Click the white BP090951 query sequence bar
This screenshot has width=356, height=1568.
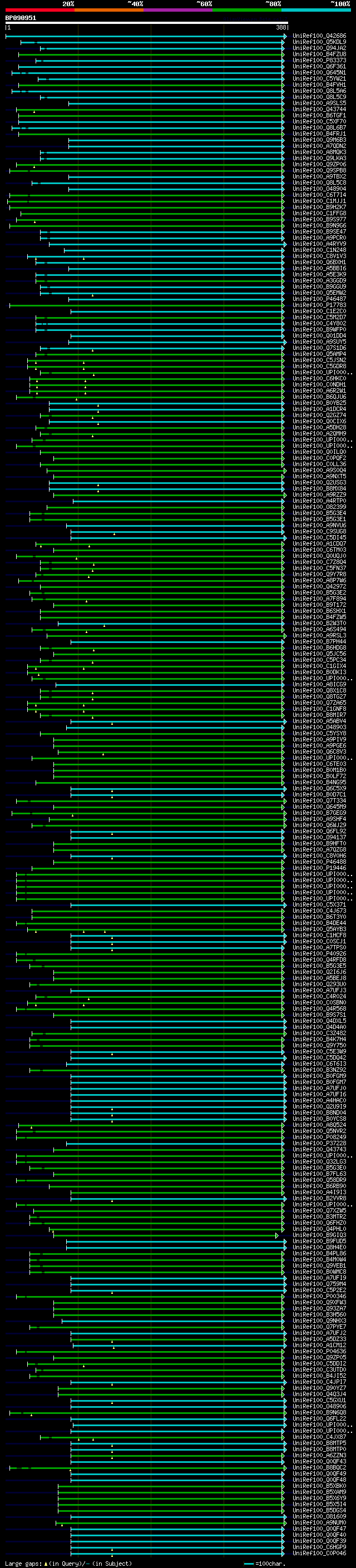point(147,22)
